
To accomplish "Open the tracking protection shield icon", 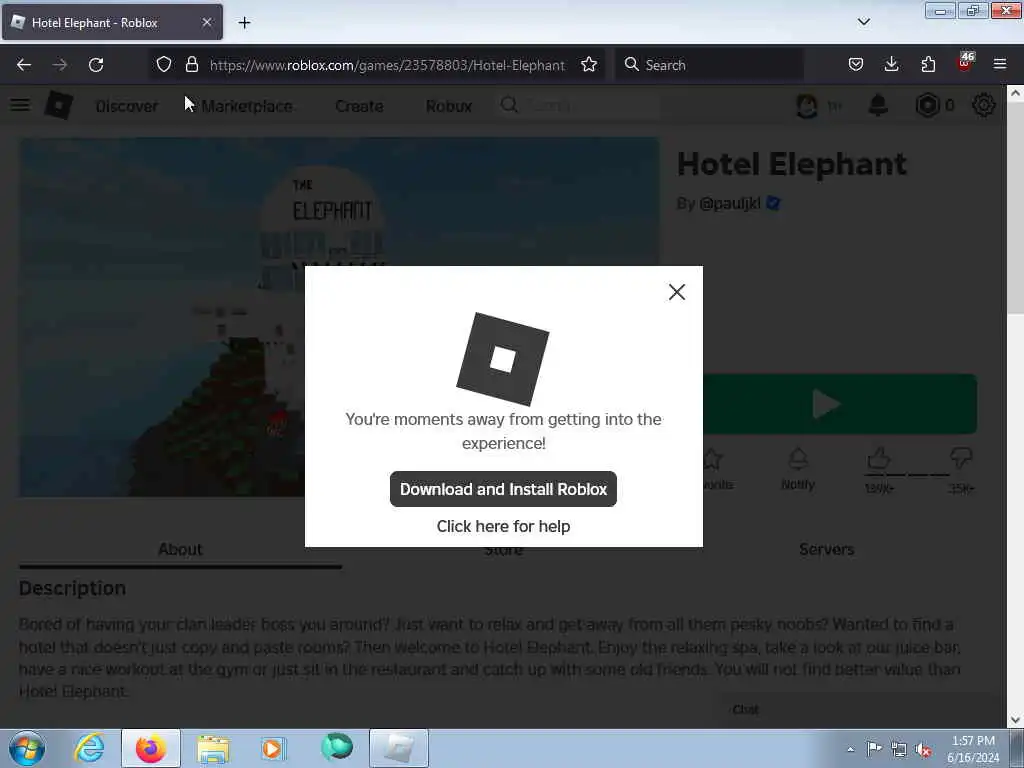I will click(x=164, y=65).
